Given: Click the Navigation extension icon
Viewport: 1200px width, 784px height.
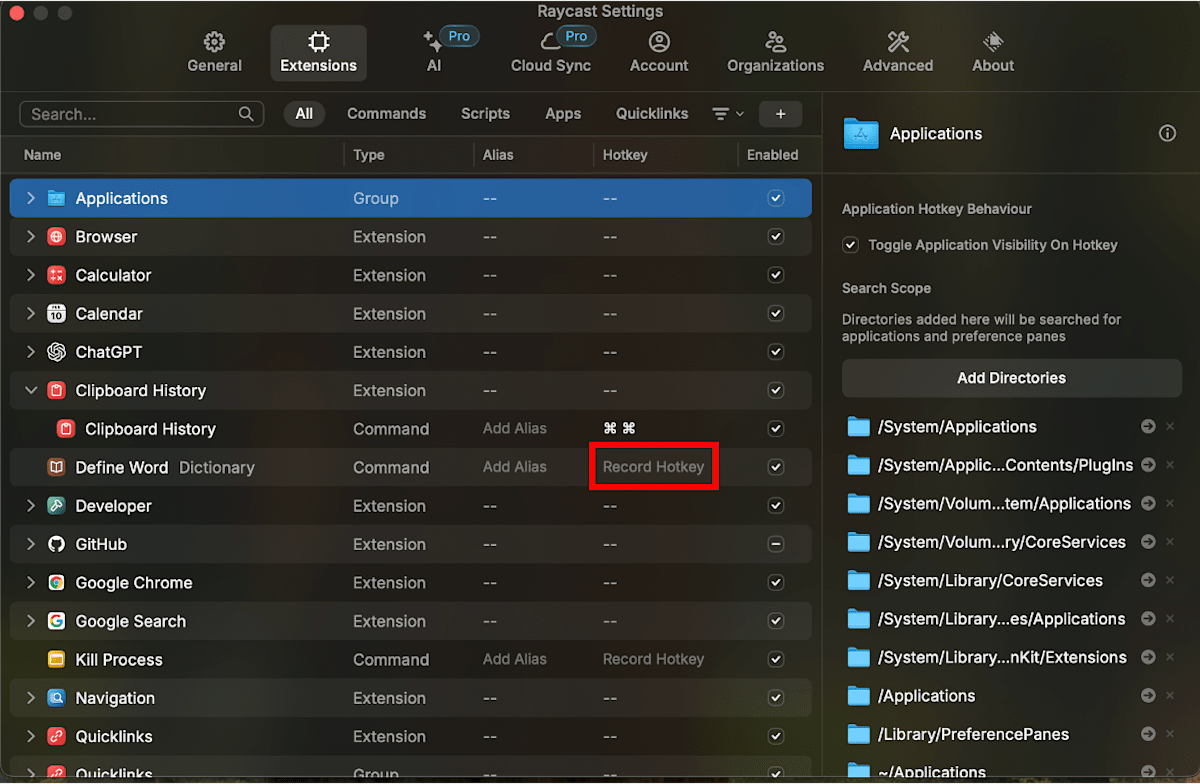Looking at the screenshot, I should (x=56, y=698).
